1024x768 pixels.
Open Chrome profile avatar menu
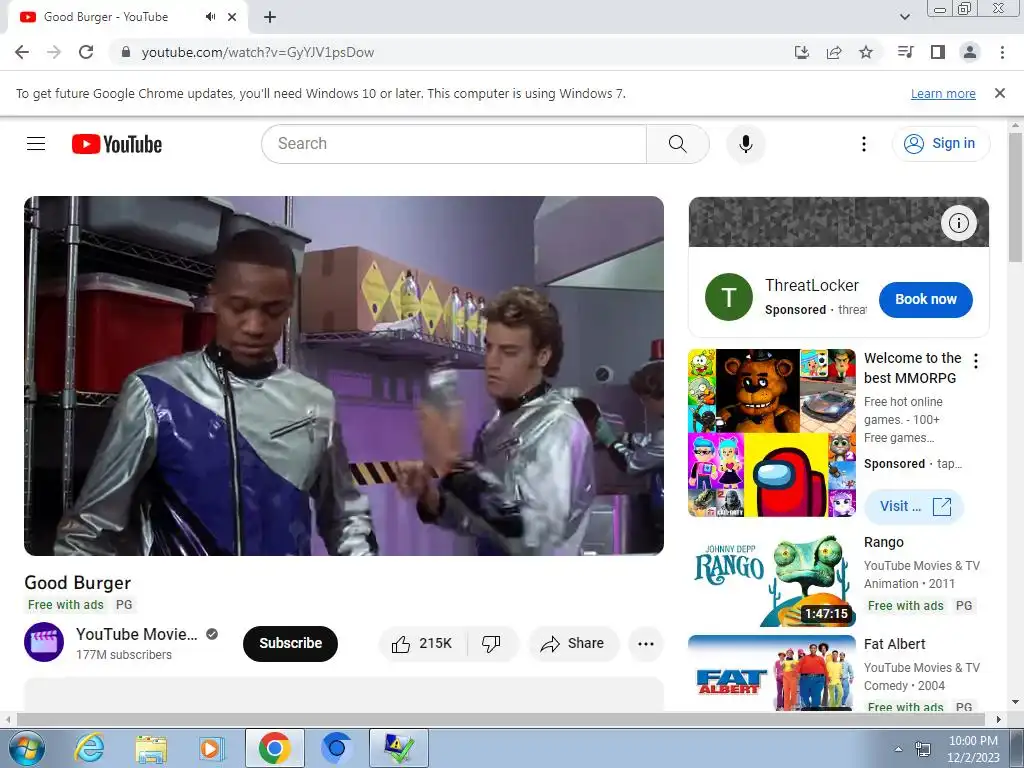(970, 52)
